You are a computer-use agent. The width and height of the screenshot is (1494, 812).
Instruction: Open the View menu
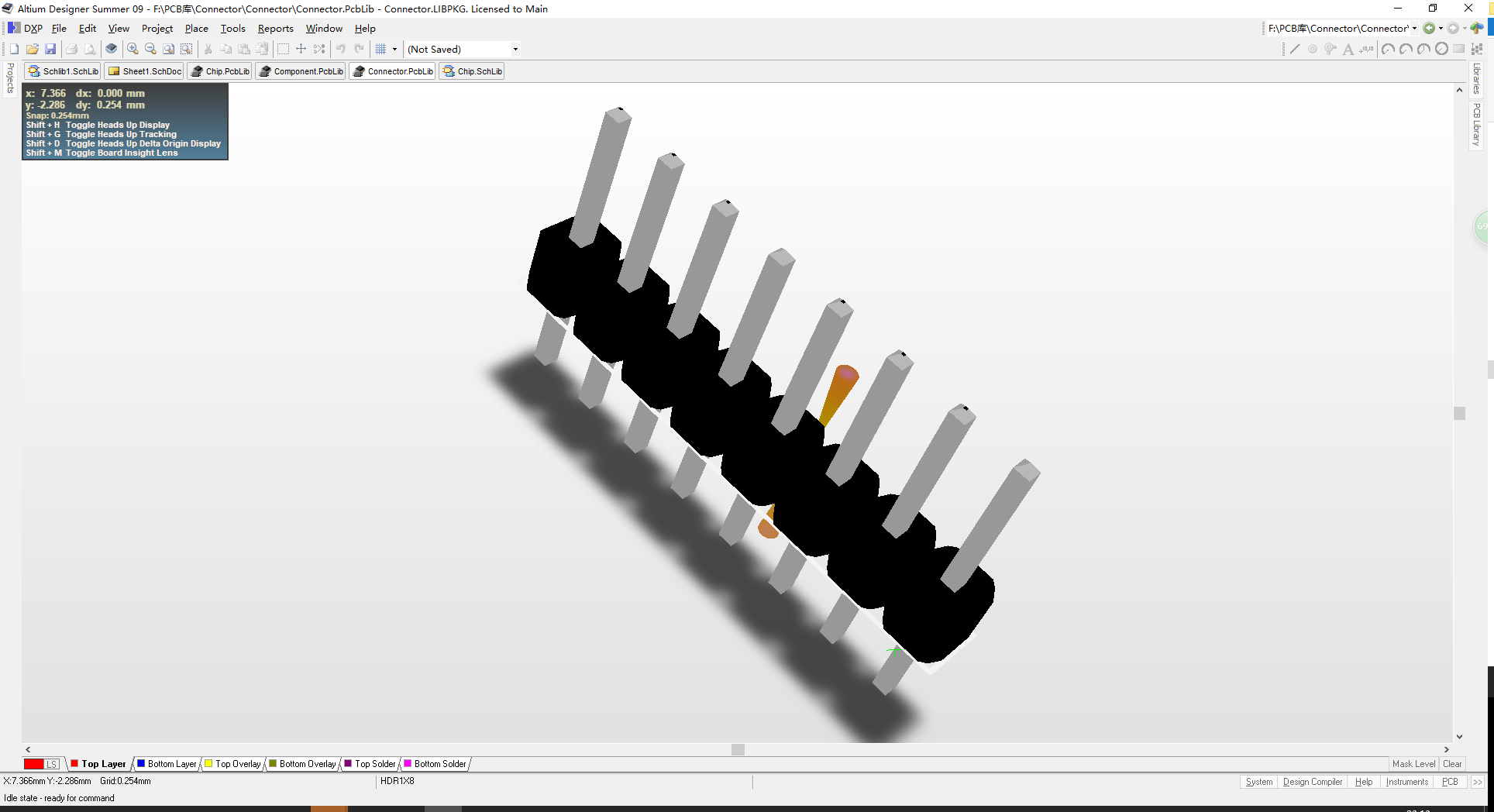point(119,29)
